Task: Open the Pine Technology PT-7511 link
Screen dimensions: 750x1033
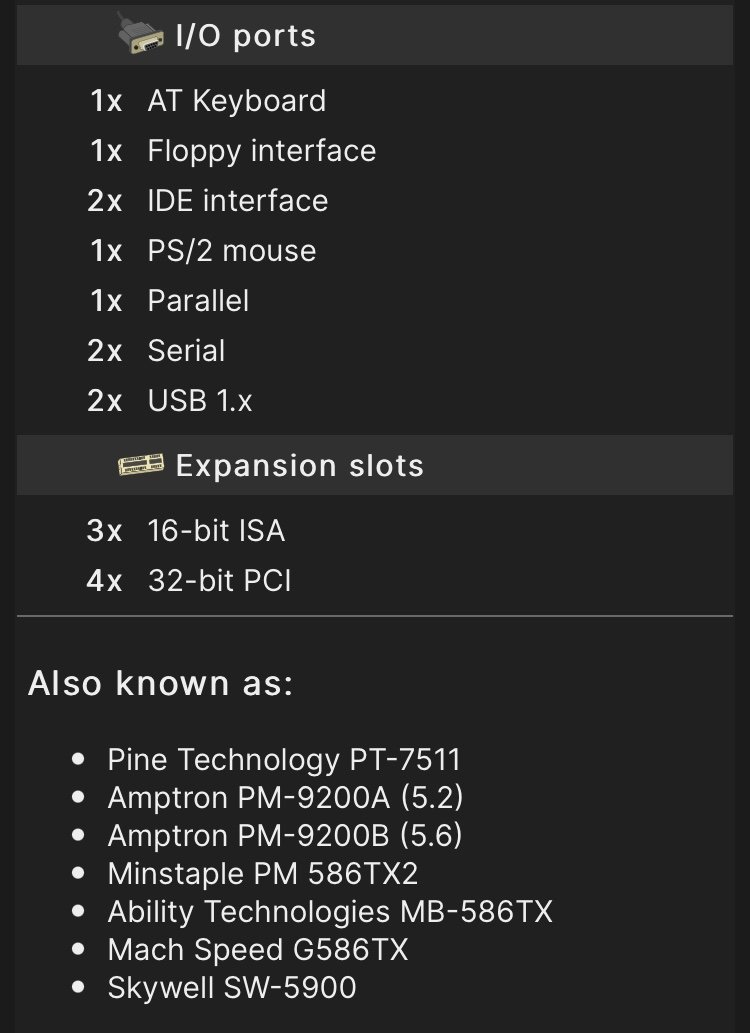Action: [x=284, y=760]
